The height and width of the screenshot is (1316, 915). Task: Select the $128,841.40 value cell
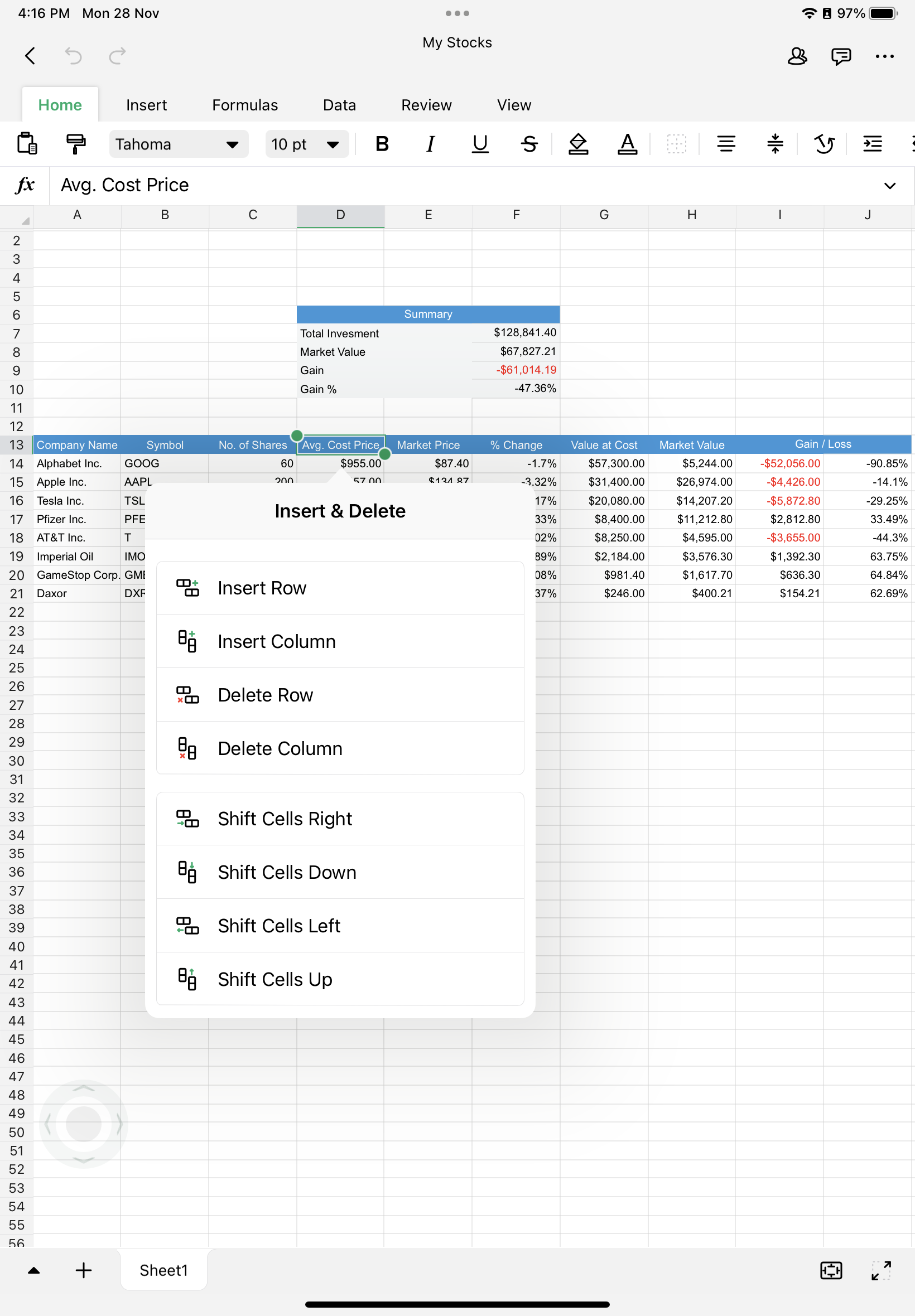[x=516, y=333]
